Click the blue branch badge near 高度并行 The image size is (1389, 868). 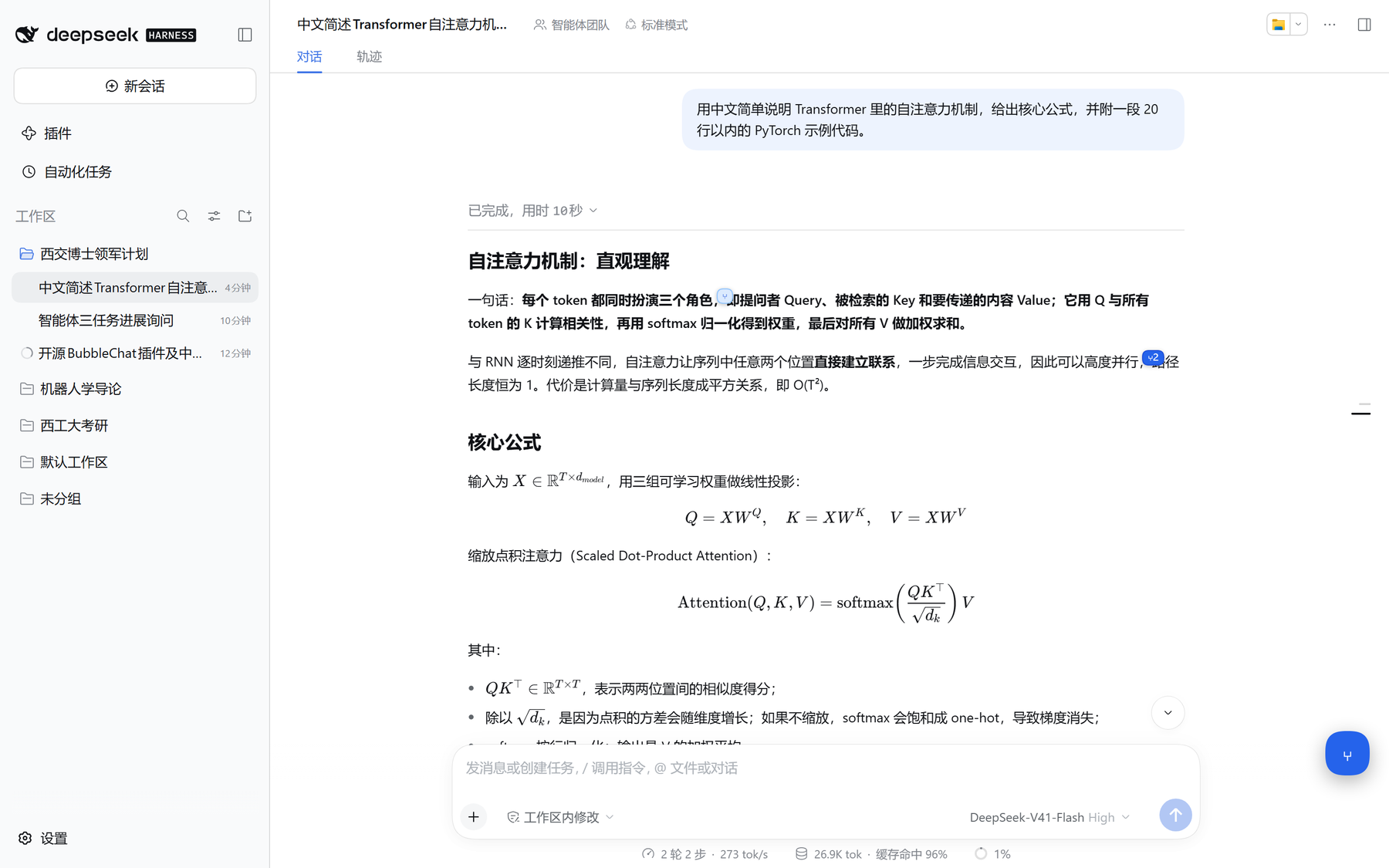tap(1153, 357)
